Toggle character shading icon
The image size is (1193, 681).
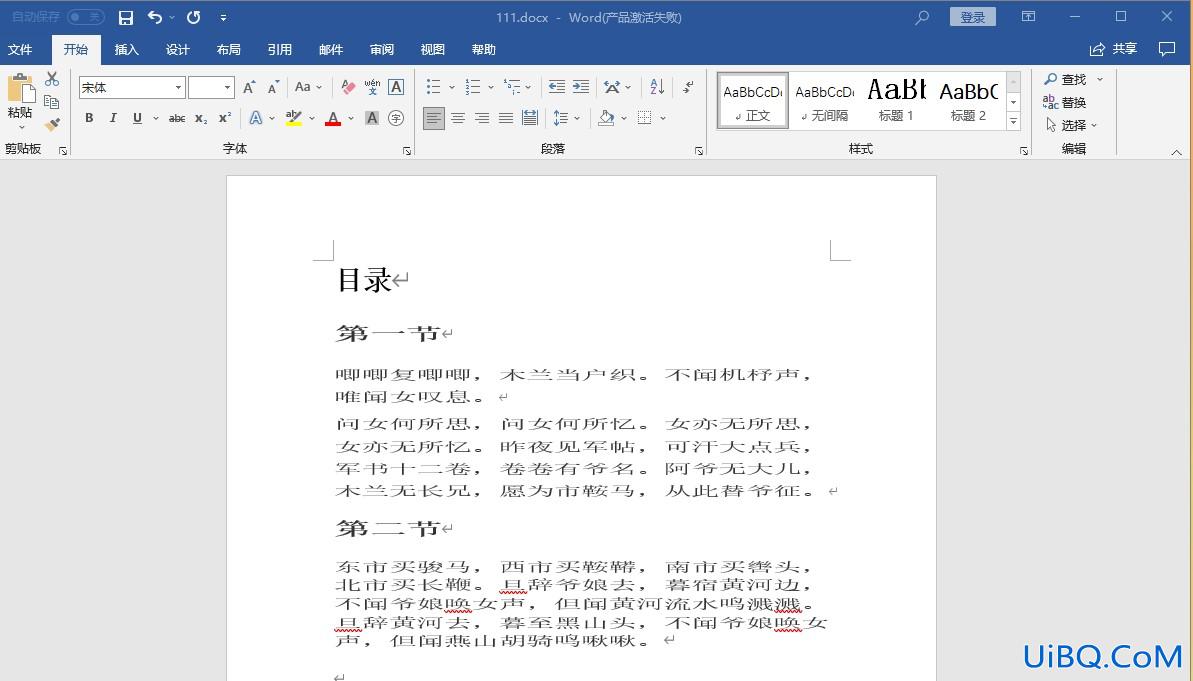pos(371,118)
